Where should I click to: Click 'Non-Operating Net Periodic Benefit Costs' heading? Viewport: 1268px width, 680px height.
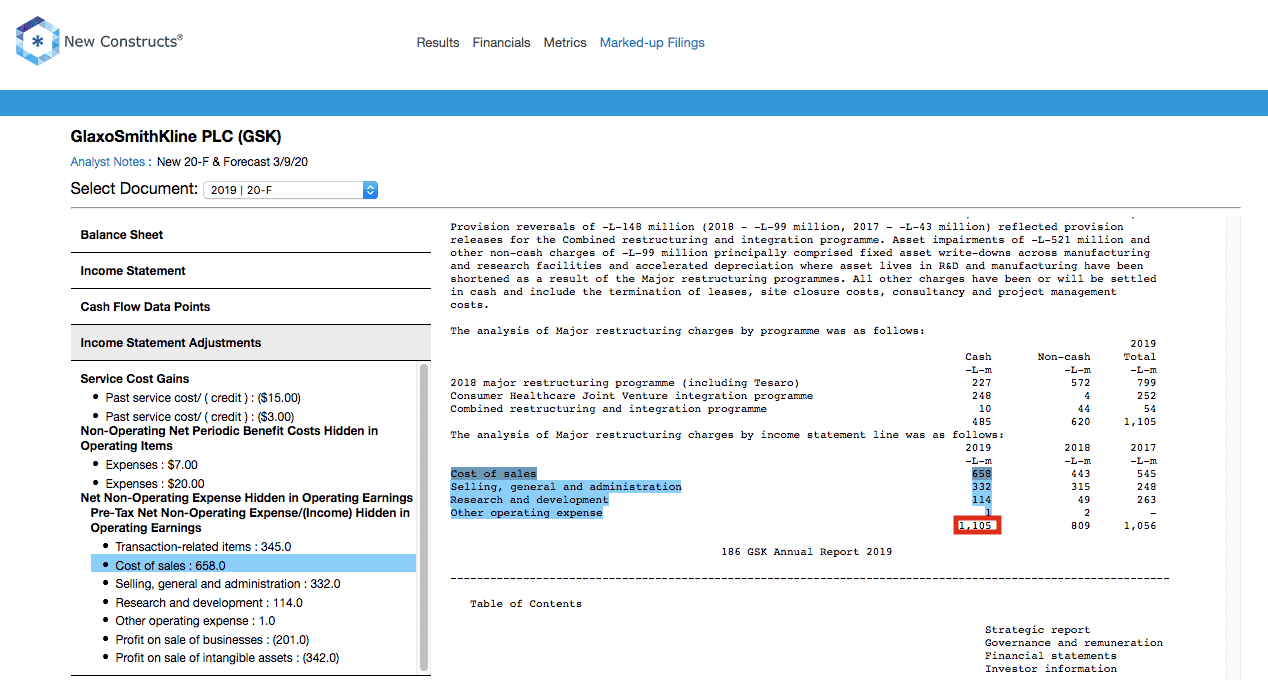coord(229,438)
